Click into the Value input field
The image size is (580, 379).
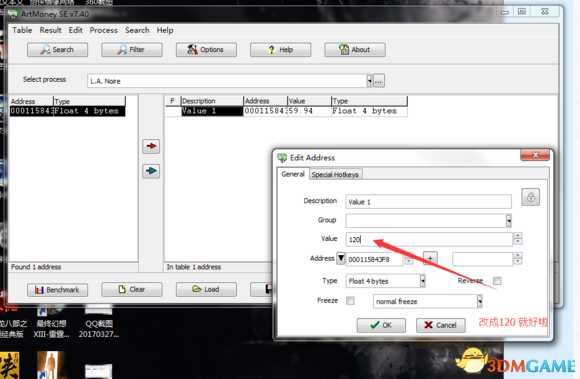pyautogui.click(x=429, y=240)
